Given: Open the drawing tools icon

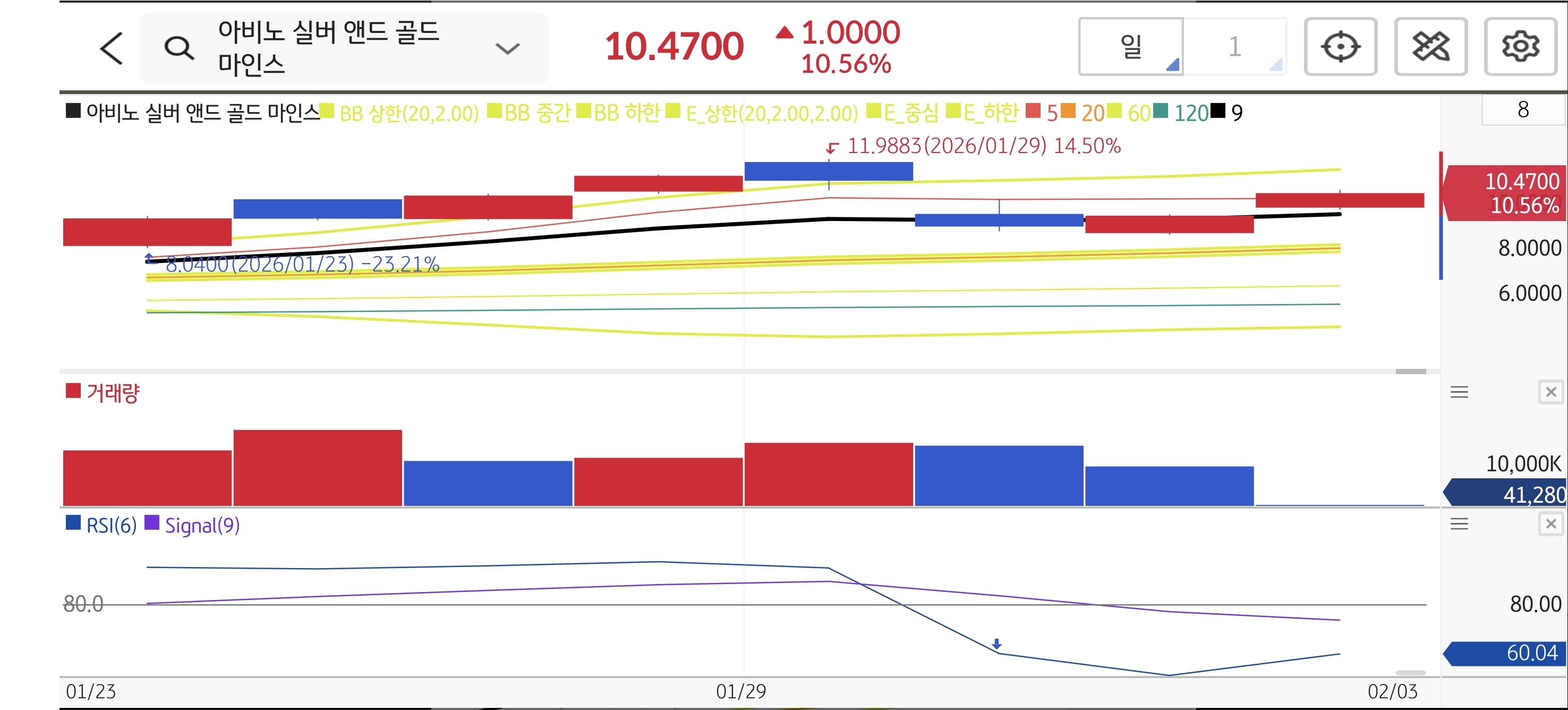Looking at the screenshot, I should (x=1430, y=46).
